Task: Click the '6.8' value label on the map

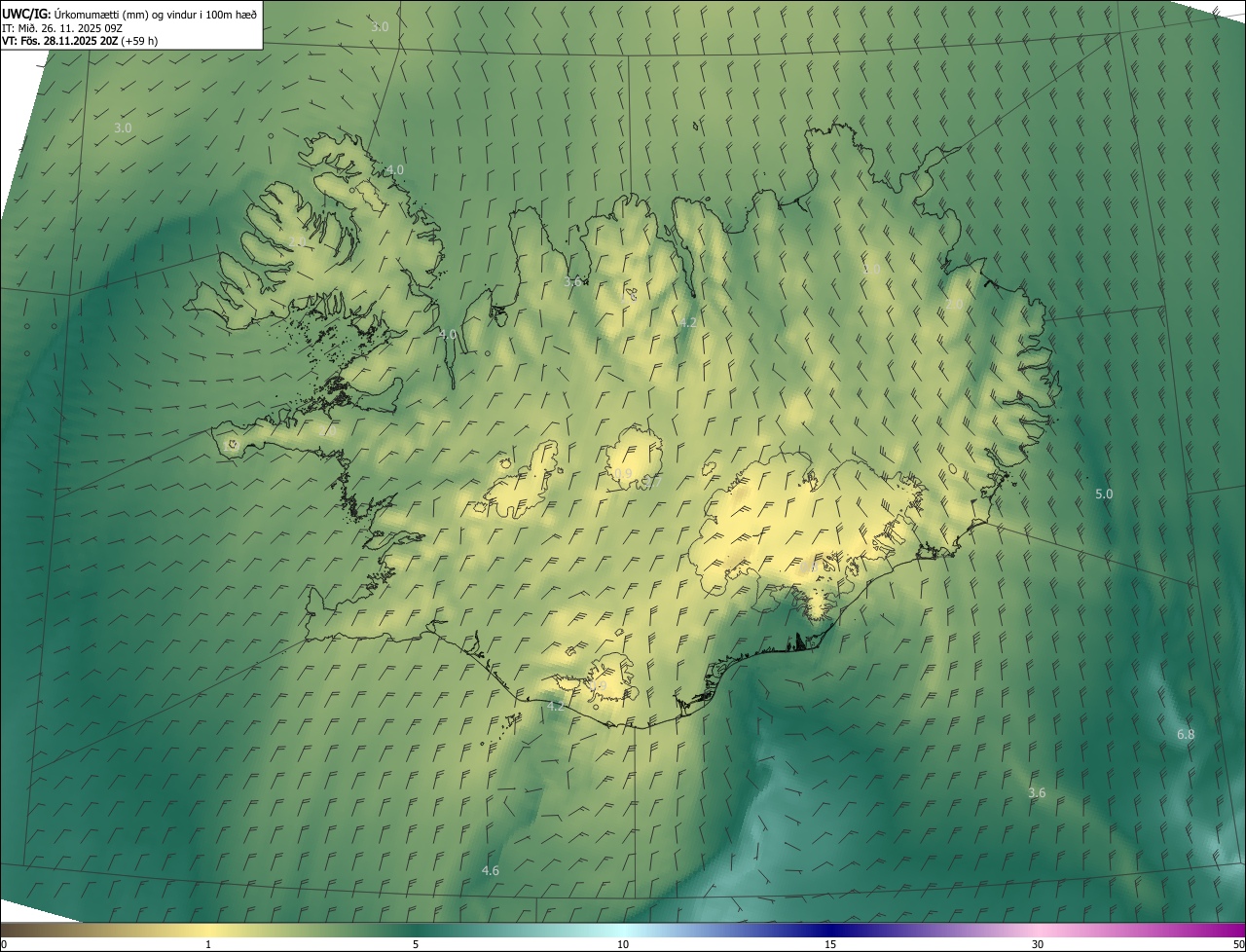Action: point(1186,735)
